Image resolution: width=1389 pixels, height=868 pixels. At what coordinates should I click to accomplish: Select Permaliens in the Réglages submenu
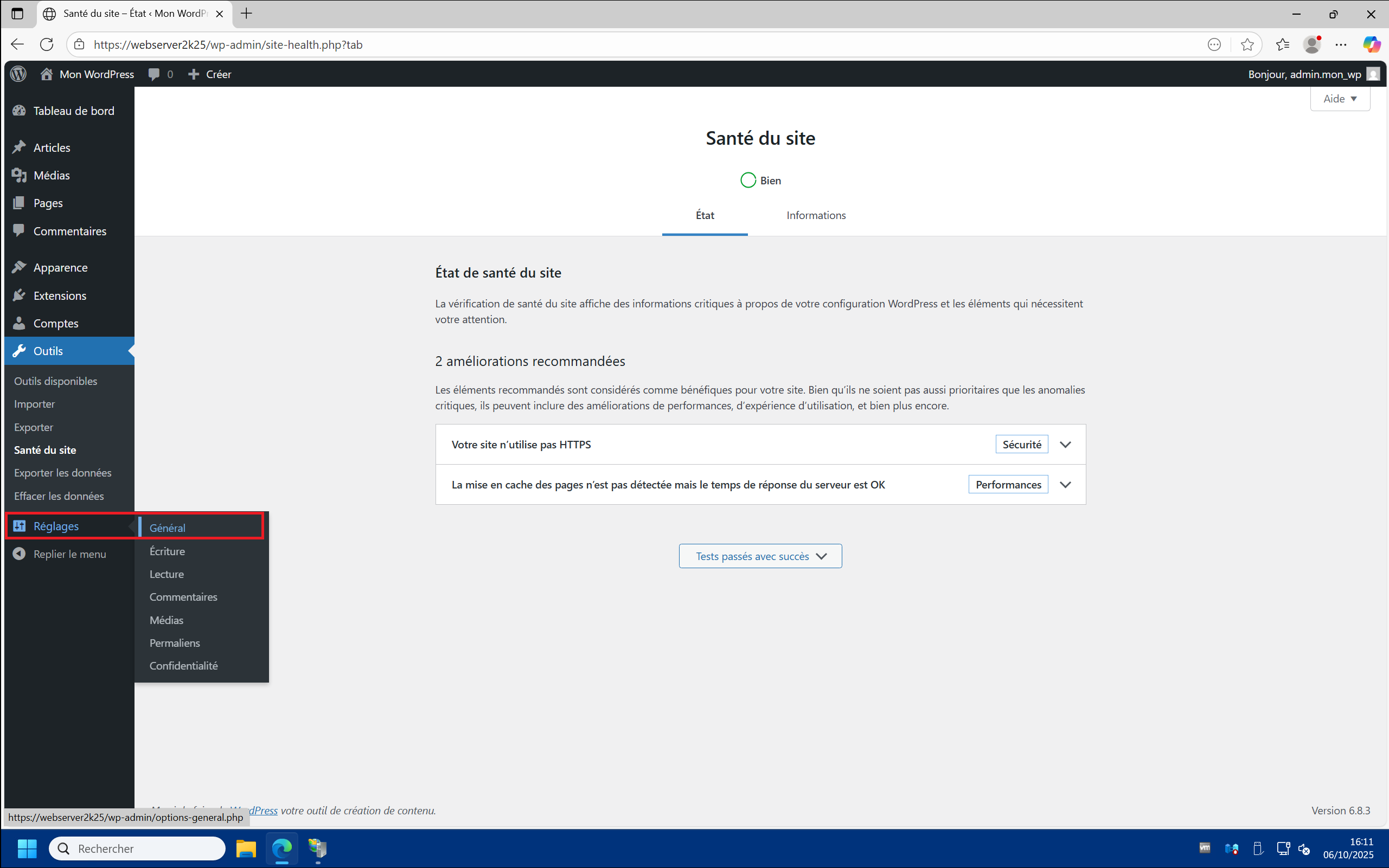(175, 643)
